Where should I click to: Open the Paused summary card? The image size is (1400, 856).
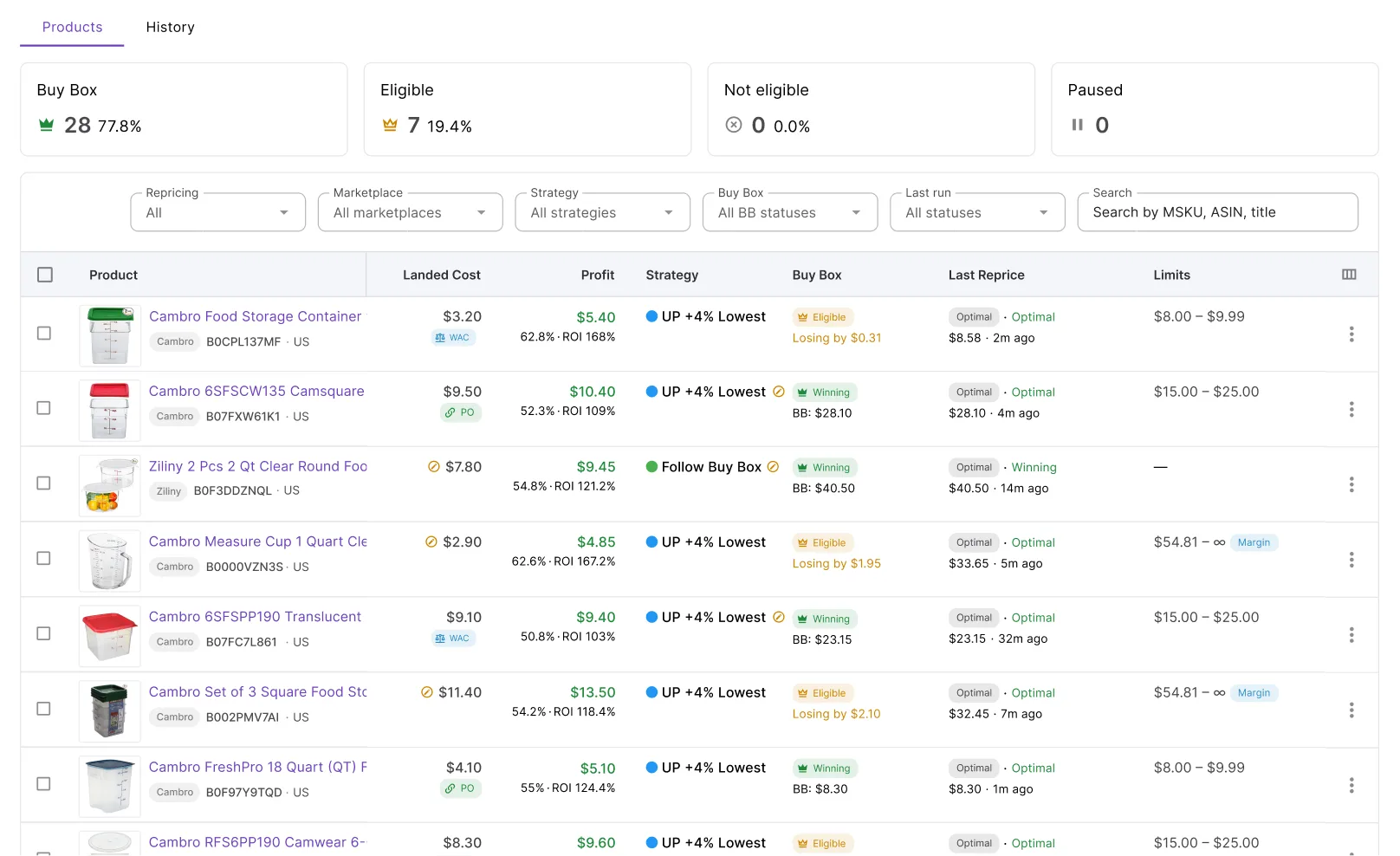point(1215,109)
